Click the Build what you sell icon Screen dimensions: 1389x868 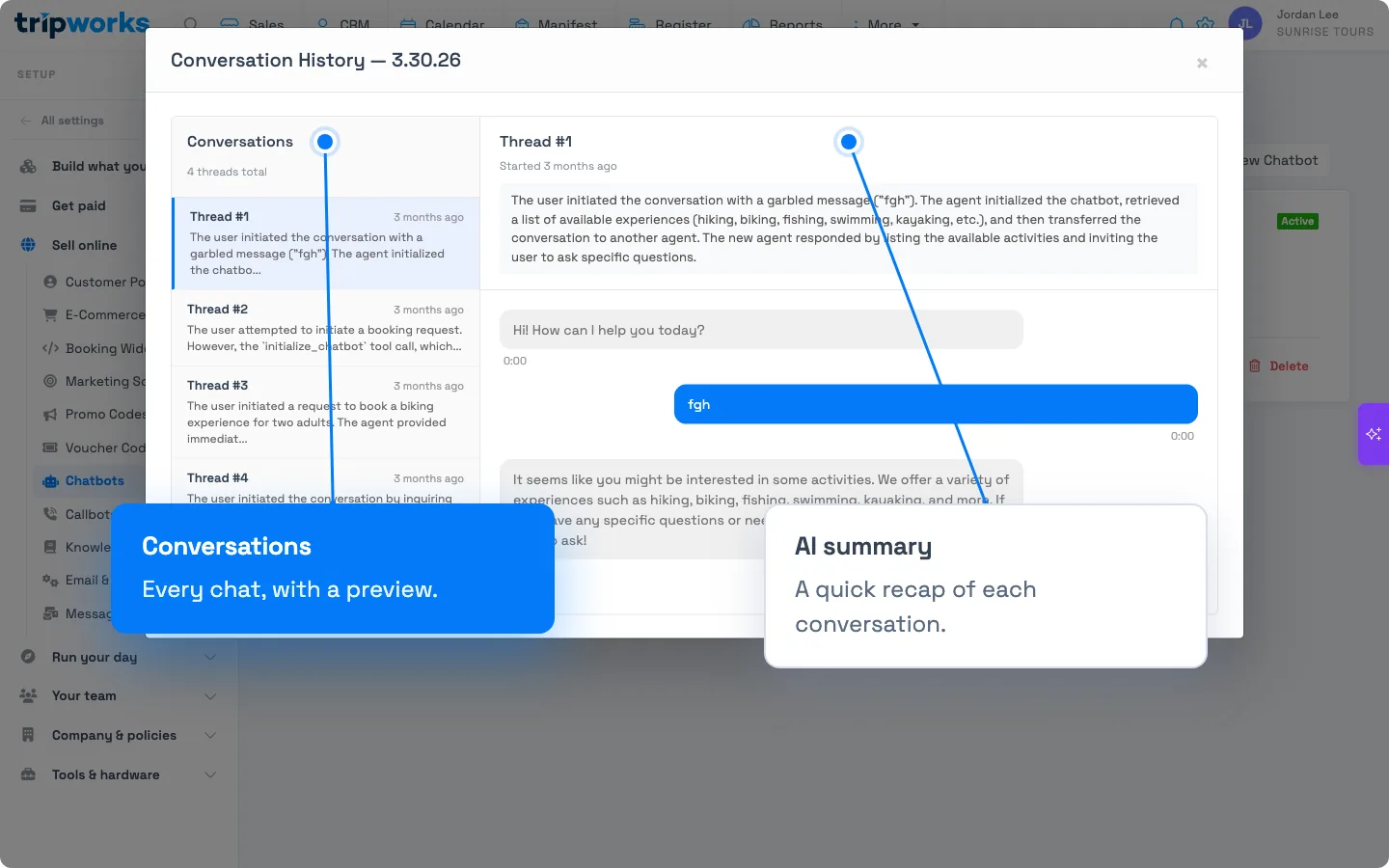(x=28, y=166)
